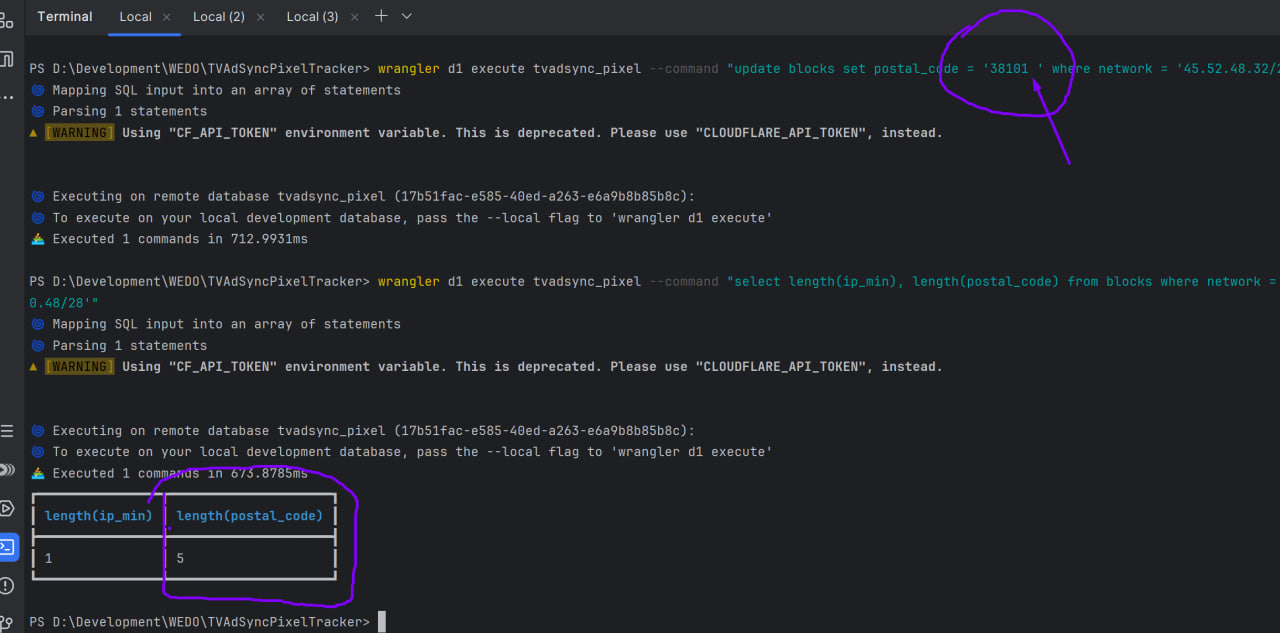Toggle the Terminal tool window icon
1280x633 pixels.
(x=7, y=547)
